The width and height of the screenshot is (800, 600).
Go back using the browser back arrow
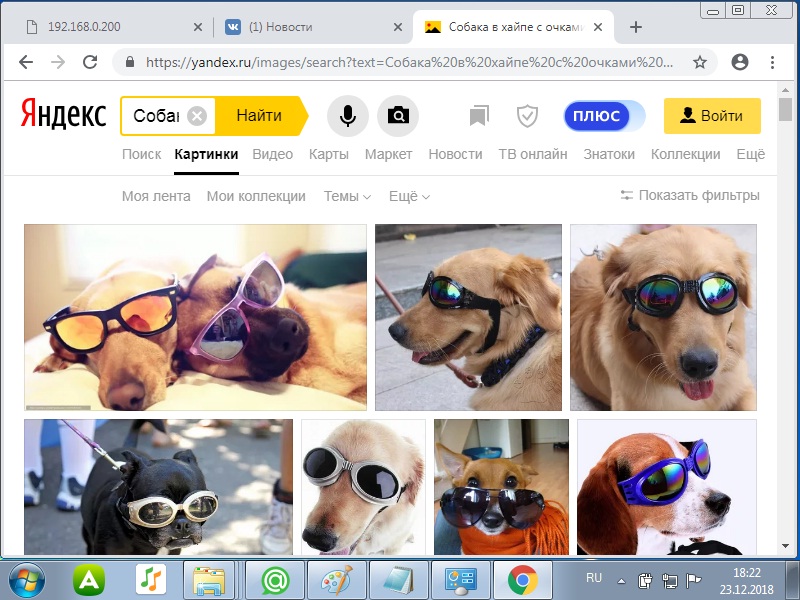coord(26,62)
